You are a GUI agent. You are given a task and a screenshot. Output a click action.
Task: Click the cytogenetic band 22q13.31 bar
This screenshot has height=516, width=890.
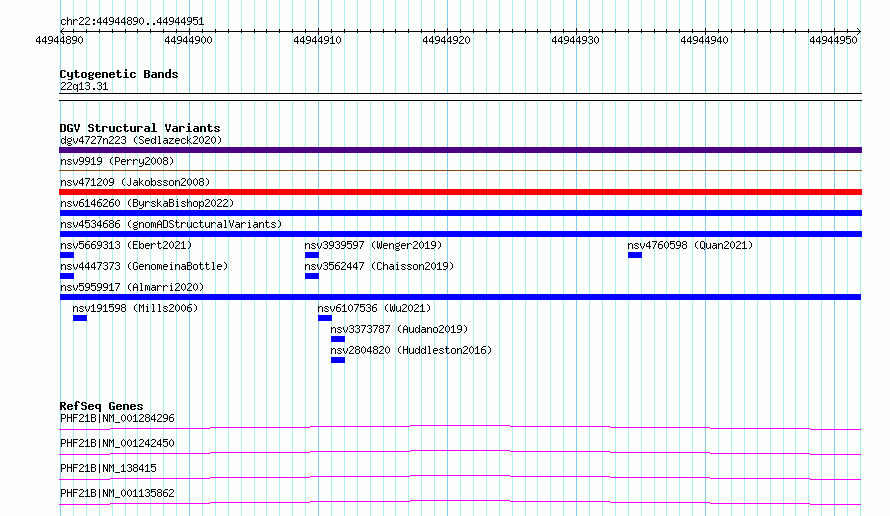tap(460, 97)
